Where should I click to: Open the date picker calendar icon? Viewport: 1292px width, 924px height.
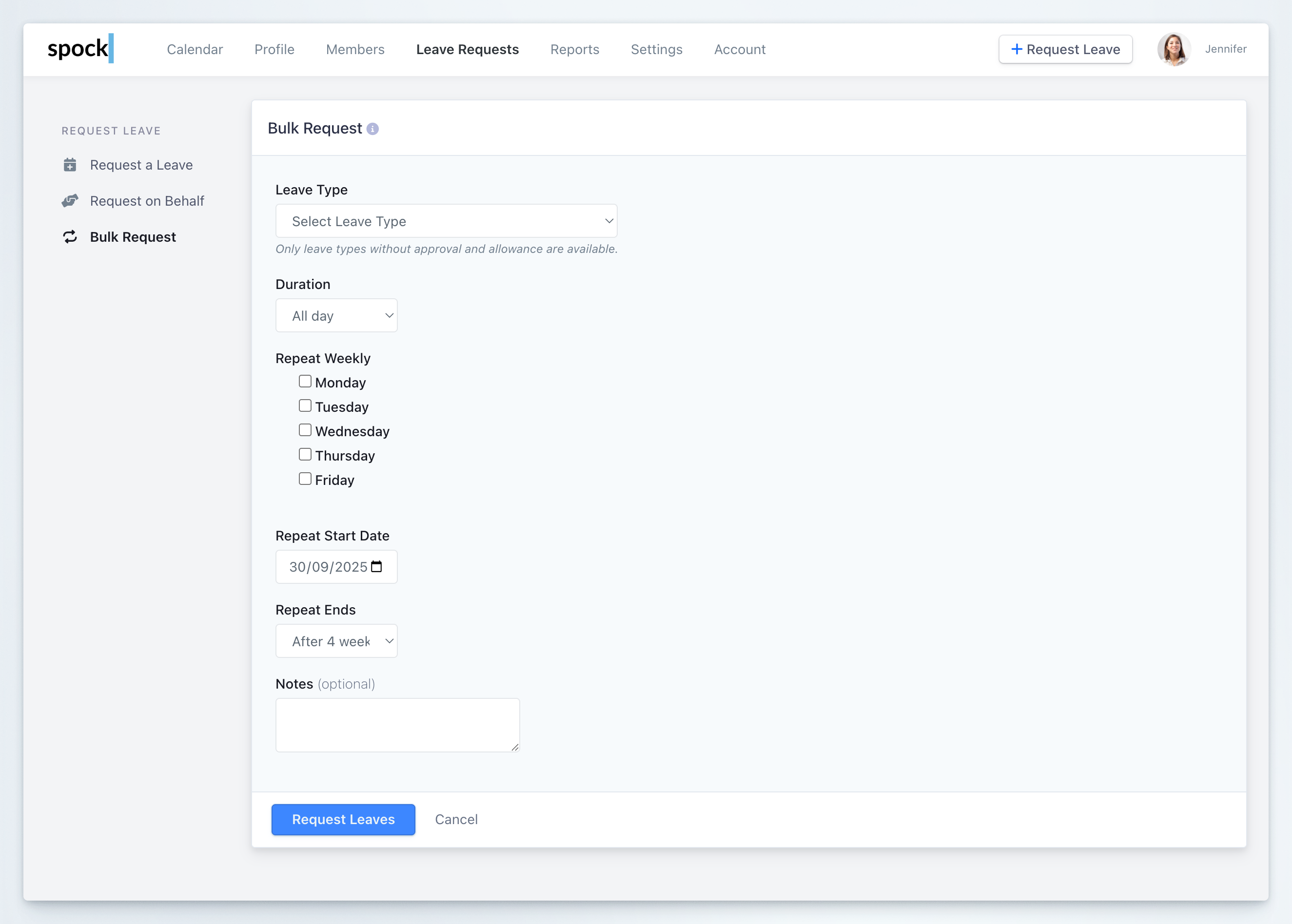(376, 567)
